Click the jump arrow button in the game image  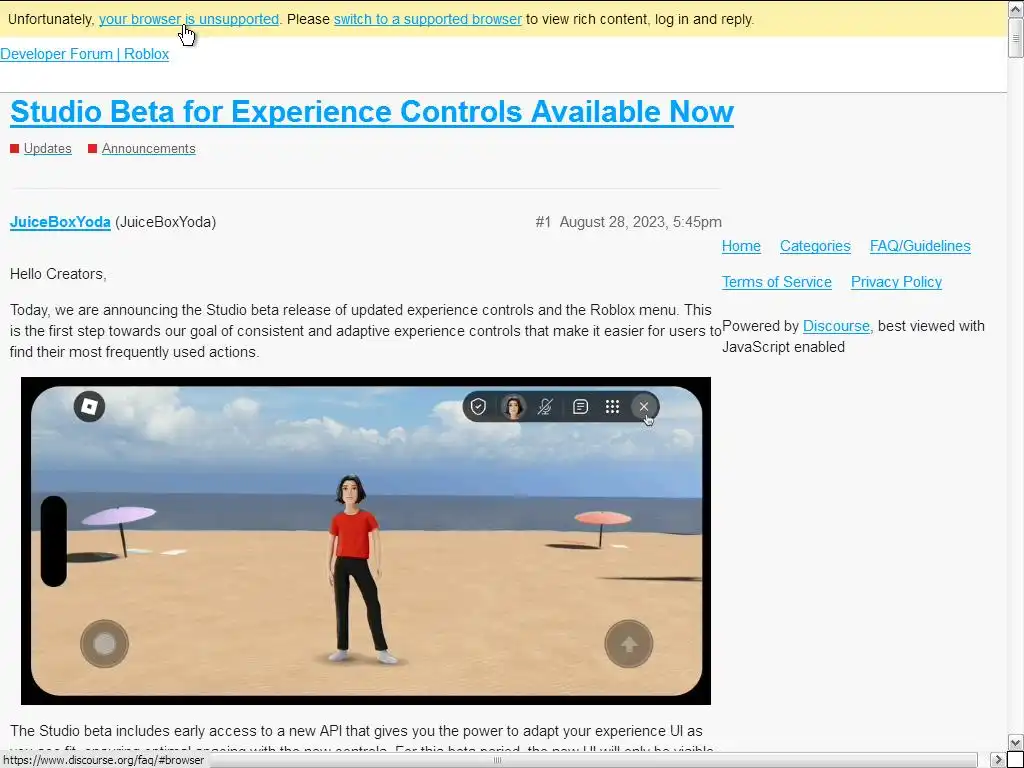[629, 644]
